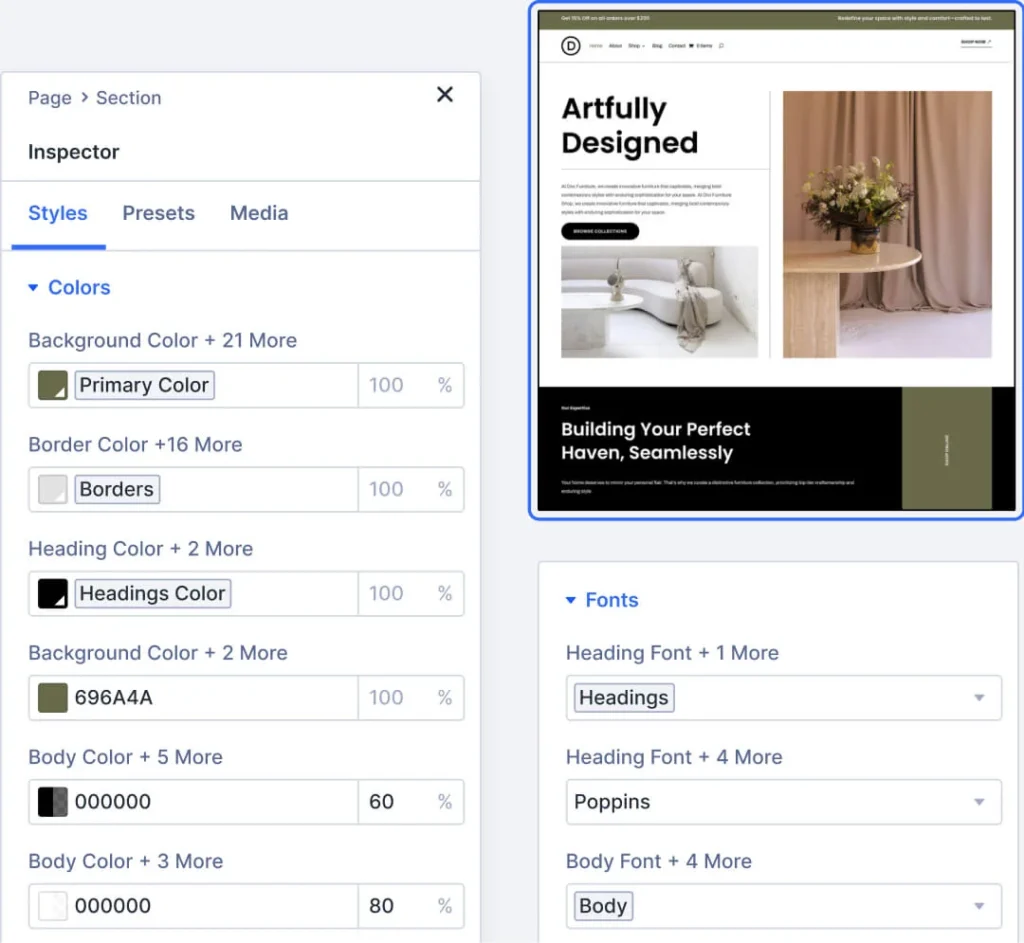Click the Primary Color olive swatch
The image size is (1024, 943).
click(52, 385)
